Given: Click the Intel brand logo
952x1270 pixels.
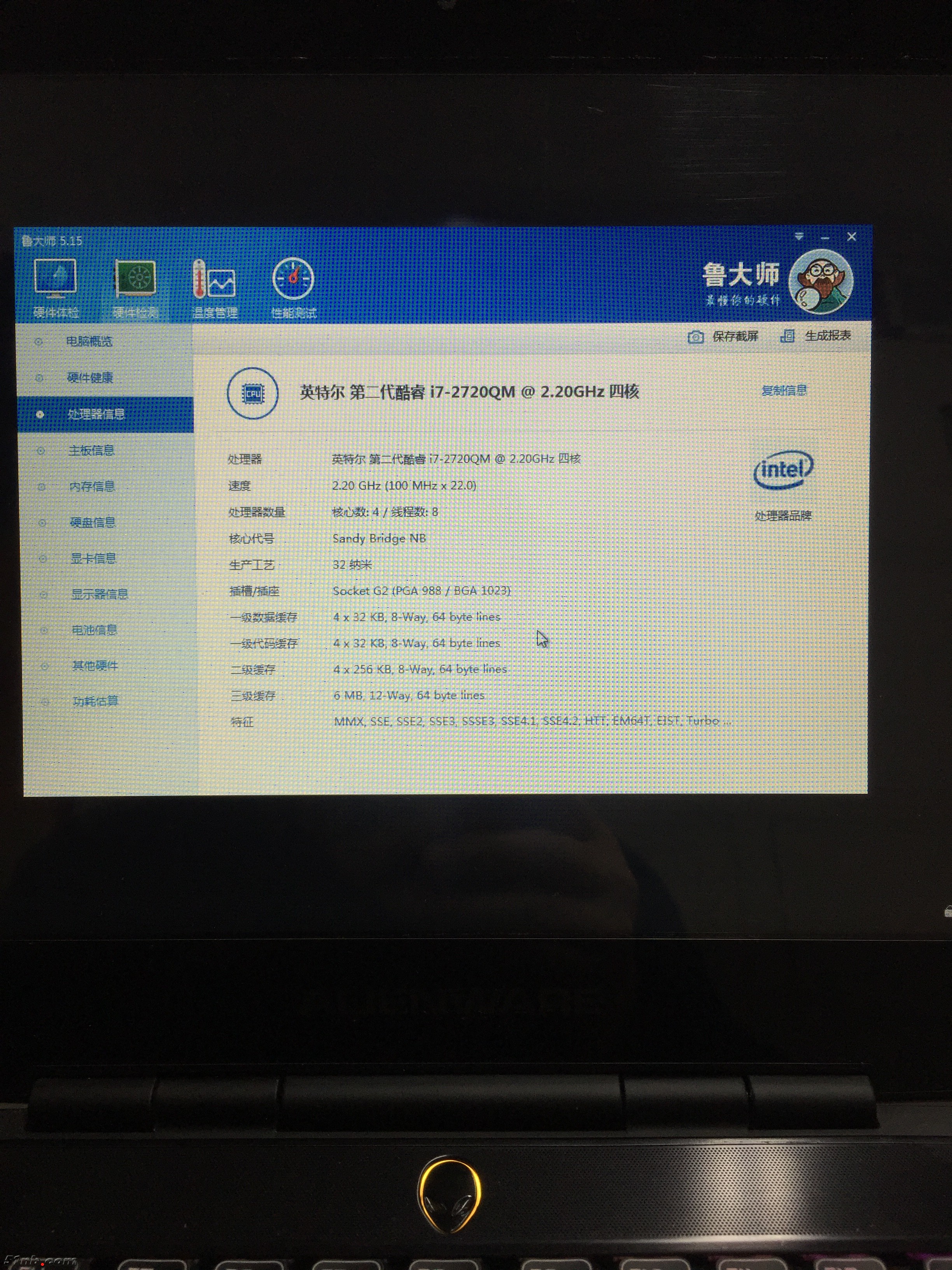Looking at the screenshot, I should (783, 470).
